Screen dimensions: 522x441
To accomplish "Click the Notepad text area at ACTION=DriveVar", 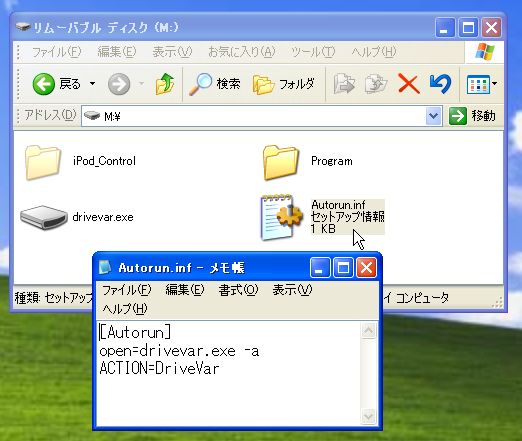I will 159,369.
